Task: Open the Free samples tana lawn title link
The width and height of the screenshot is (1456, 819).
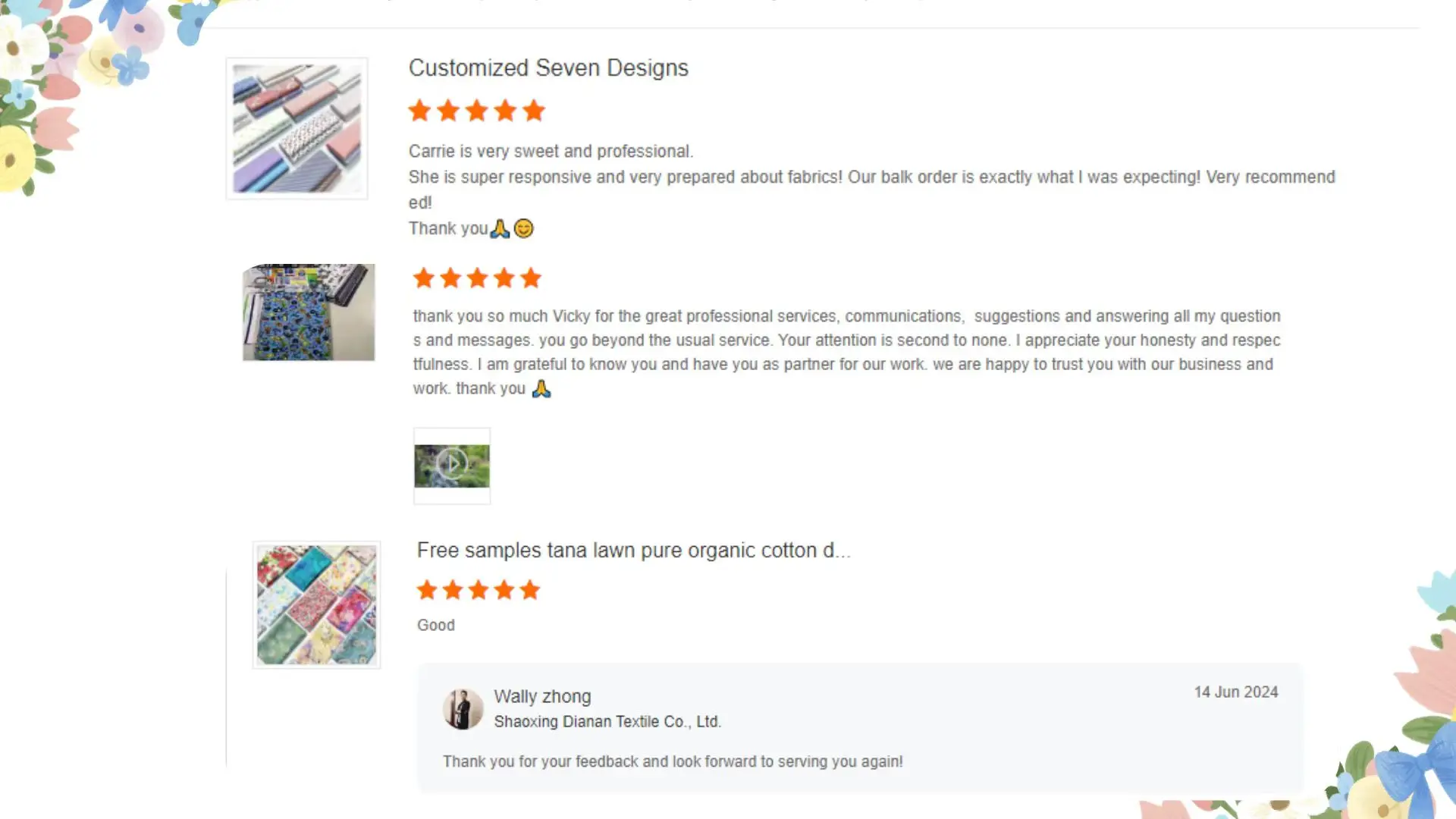Action: tap(633, 551)
